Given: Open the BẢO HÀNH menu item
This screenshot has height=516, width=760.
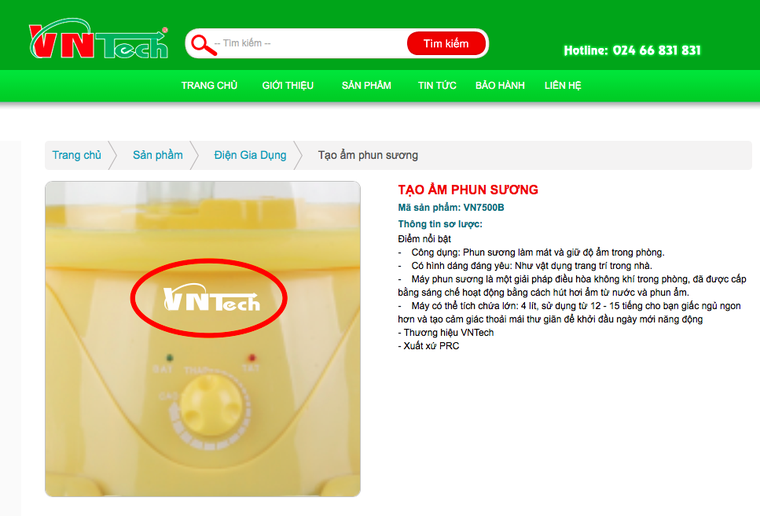Looking at the screenshot, I should pyautogui.click(x=500, y=86).
